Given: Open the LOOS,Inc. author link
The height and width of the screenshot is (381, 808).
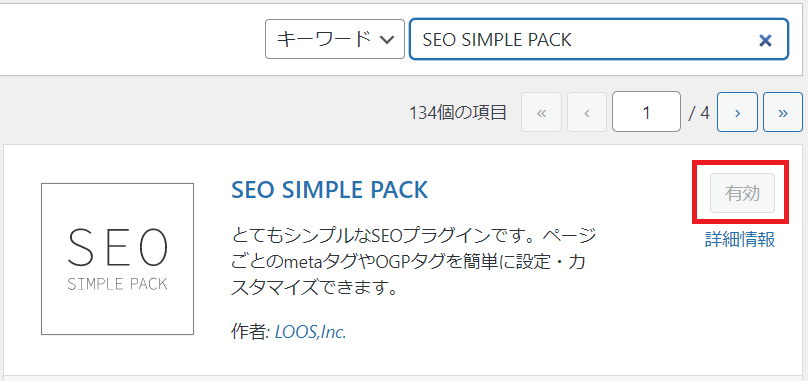Looking at the screenshot, I should pos(311,332).
